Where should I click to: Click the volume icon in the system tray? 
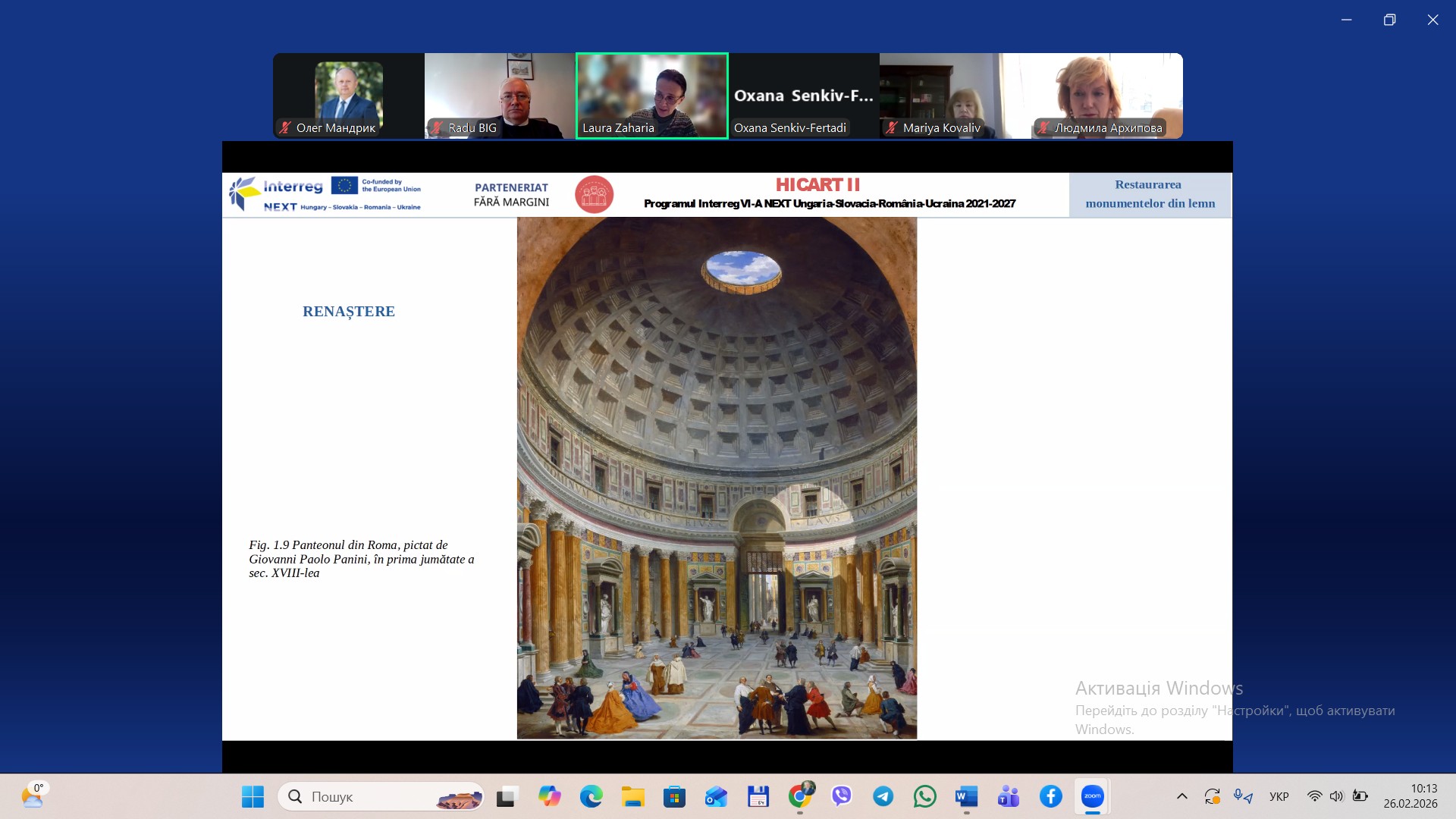[x=1336, y=796]
